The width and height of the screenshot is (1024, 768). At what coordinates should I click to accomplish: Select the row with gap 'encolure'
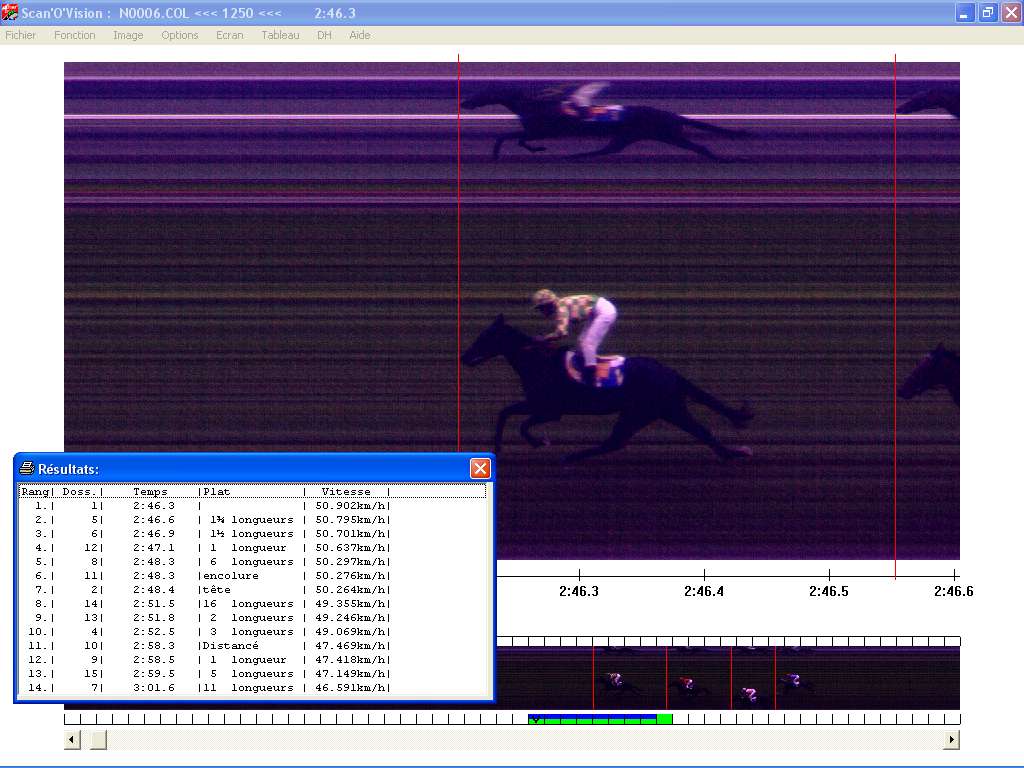click(252, 576)
